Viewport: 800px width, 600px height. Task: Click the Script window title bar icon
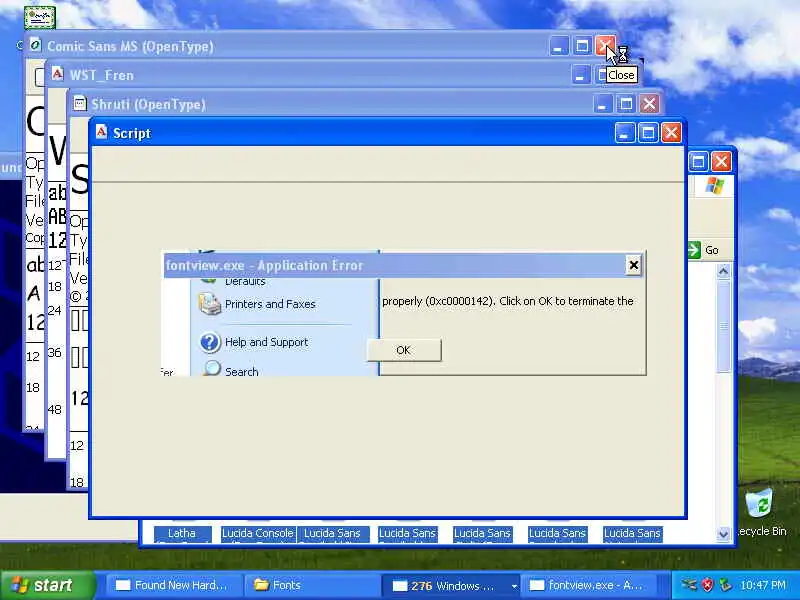tap(102, 132)
